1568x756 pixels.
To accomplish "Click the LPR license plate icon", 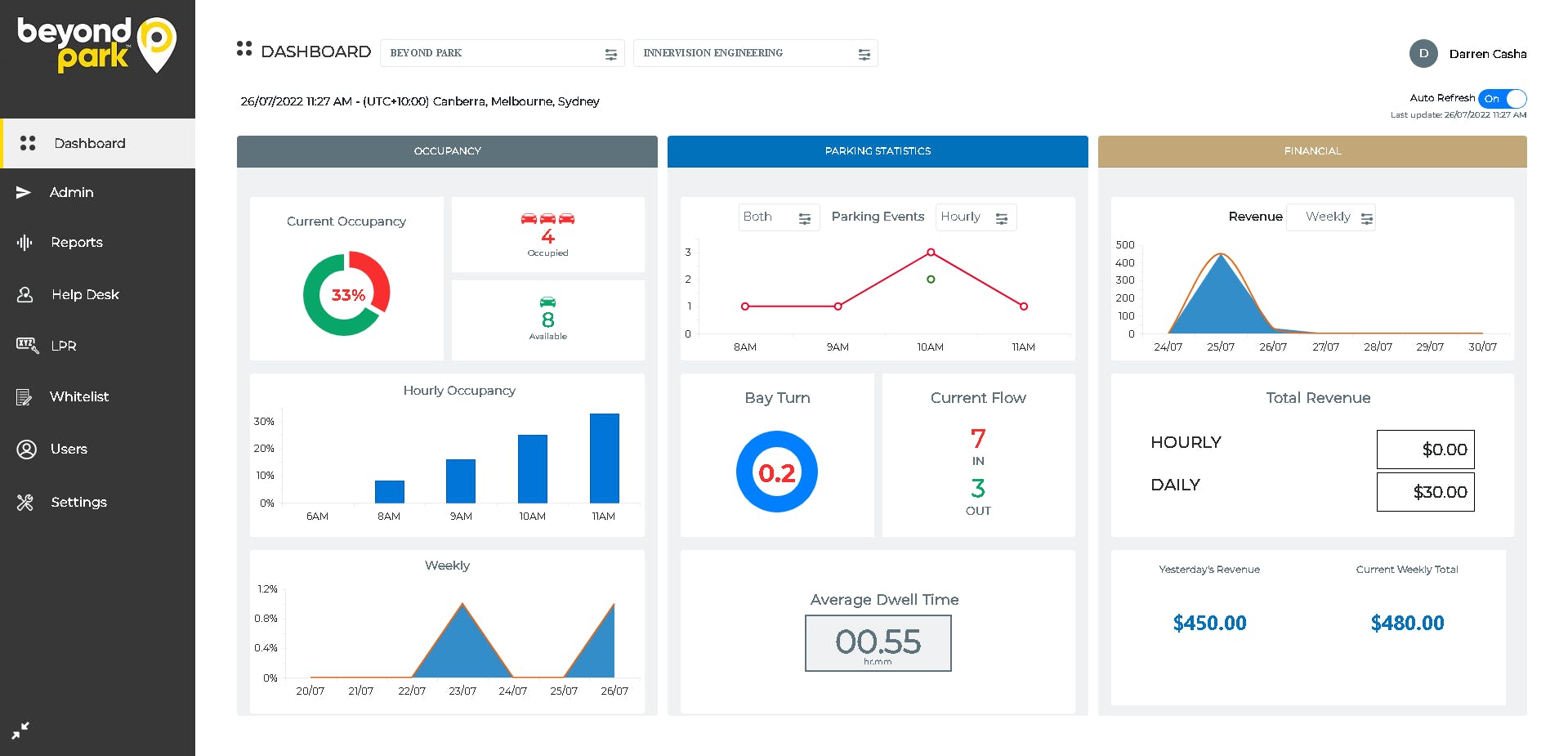I will [x=27, y=345].
